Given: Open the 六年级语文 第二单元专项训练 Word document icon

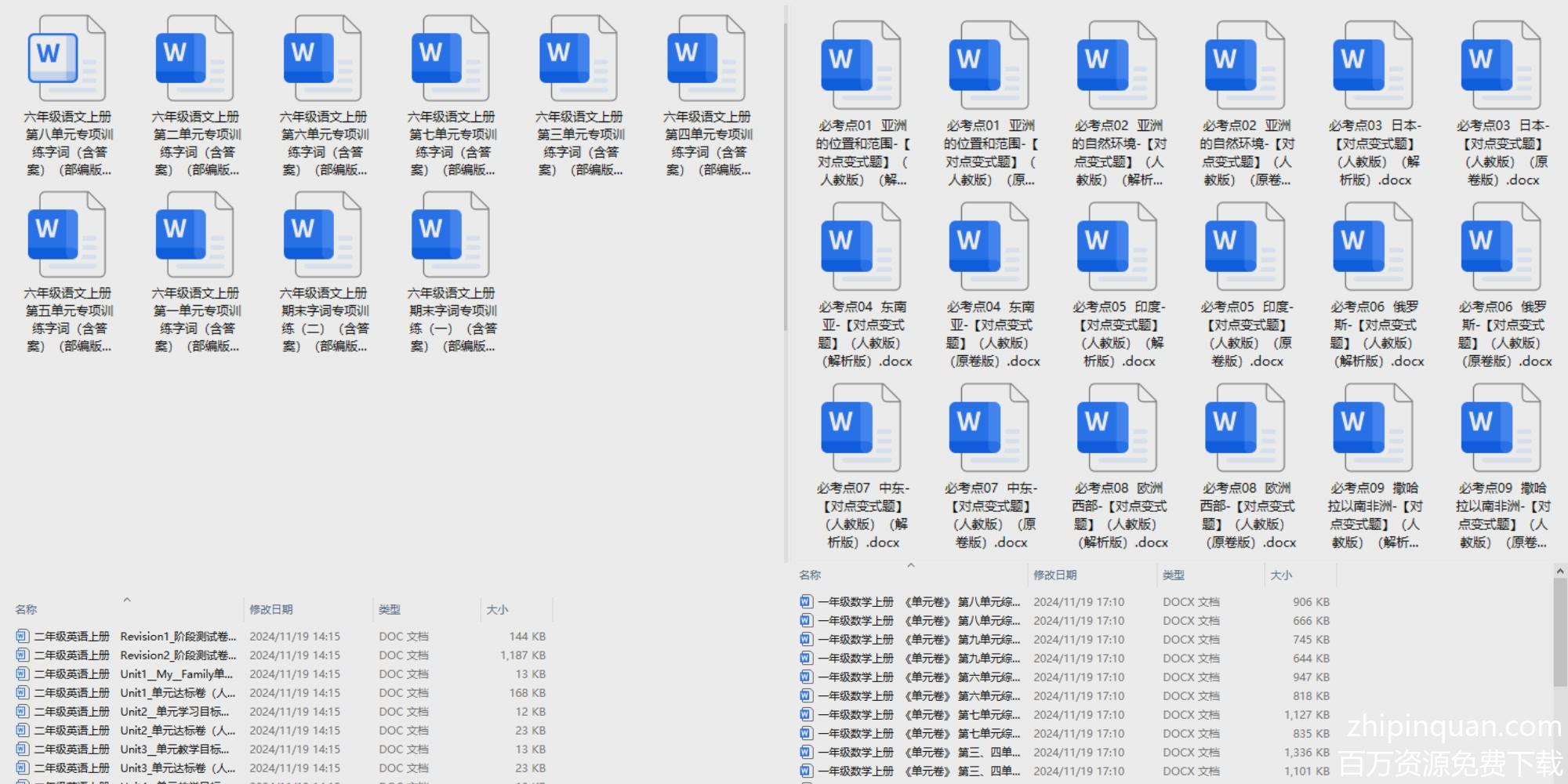Looking at the screenshot, I should point(194,59).
